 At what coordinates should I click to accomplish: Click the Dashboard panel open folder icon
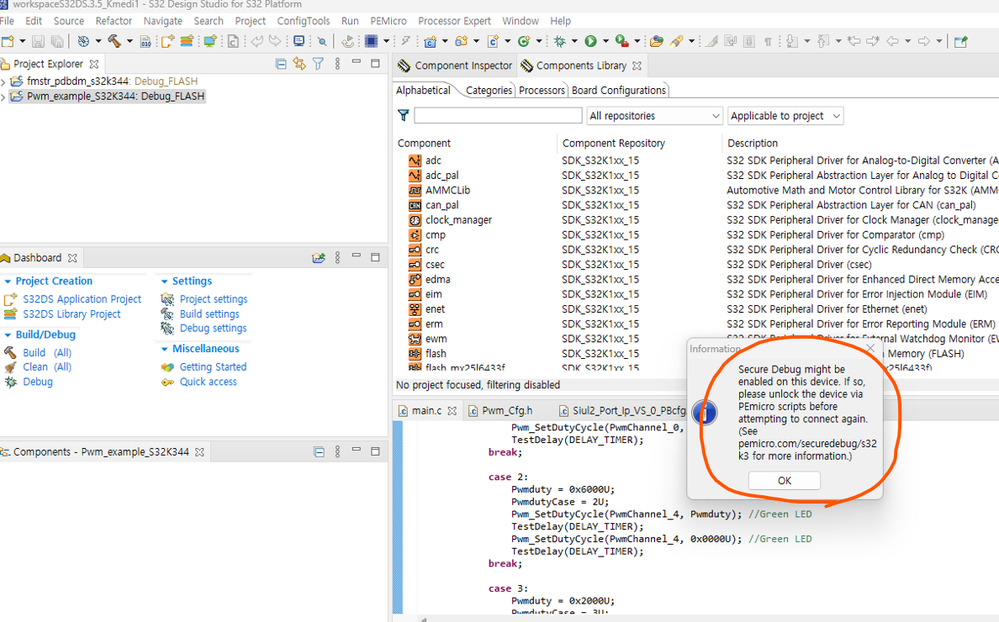318,257
